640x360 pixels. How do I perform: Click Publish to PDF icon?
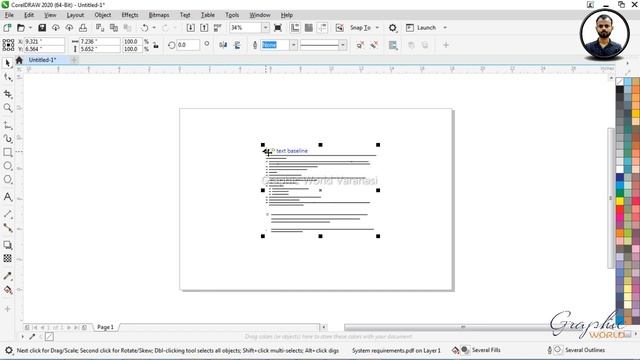218,28
